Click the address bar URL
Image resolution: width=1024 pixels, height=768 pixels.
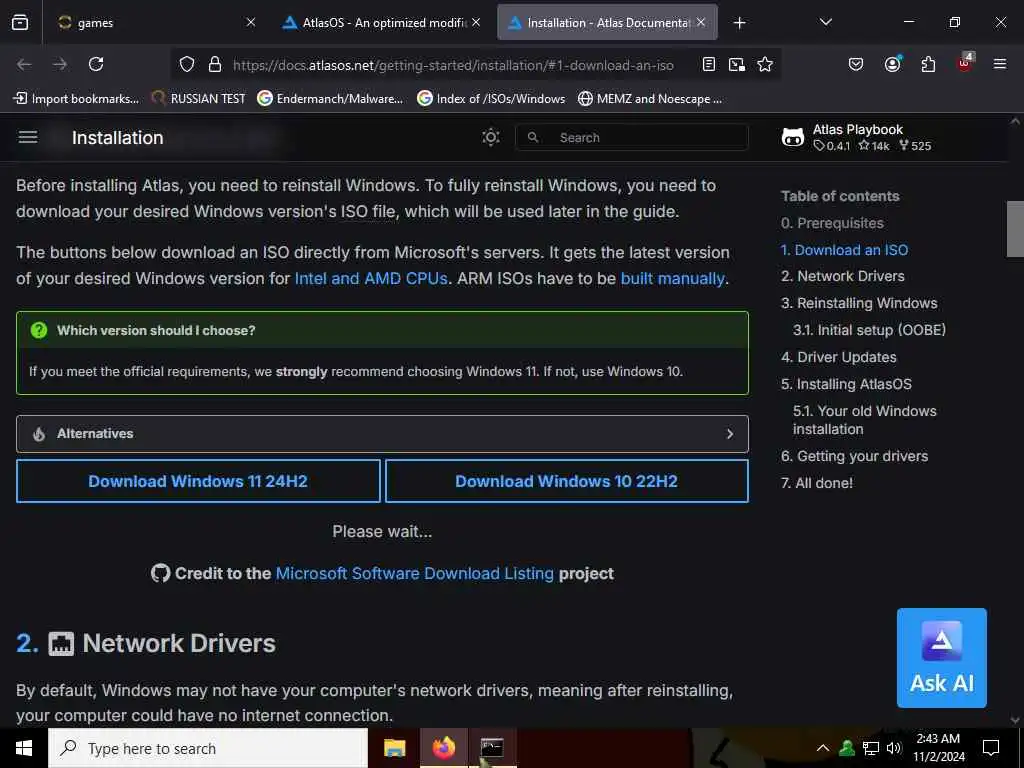pyautogui.click(x=453, y=65)
